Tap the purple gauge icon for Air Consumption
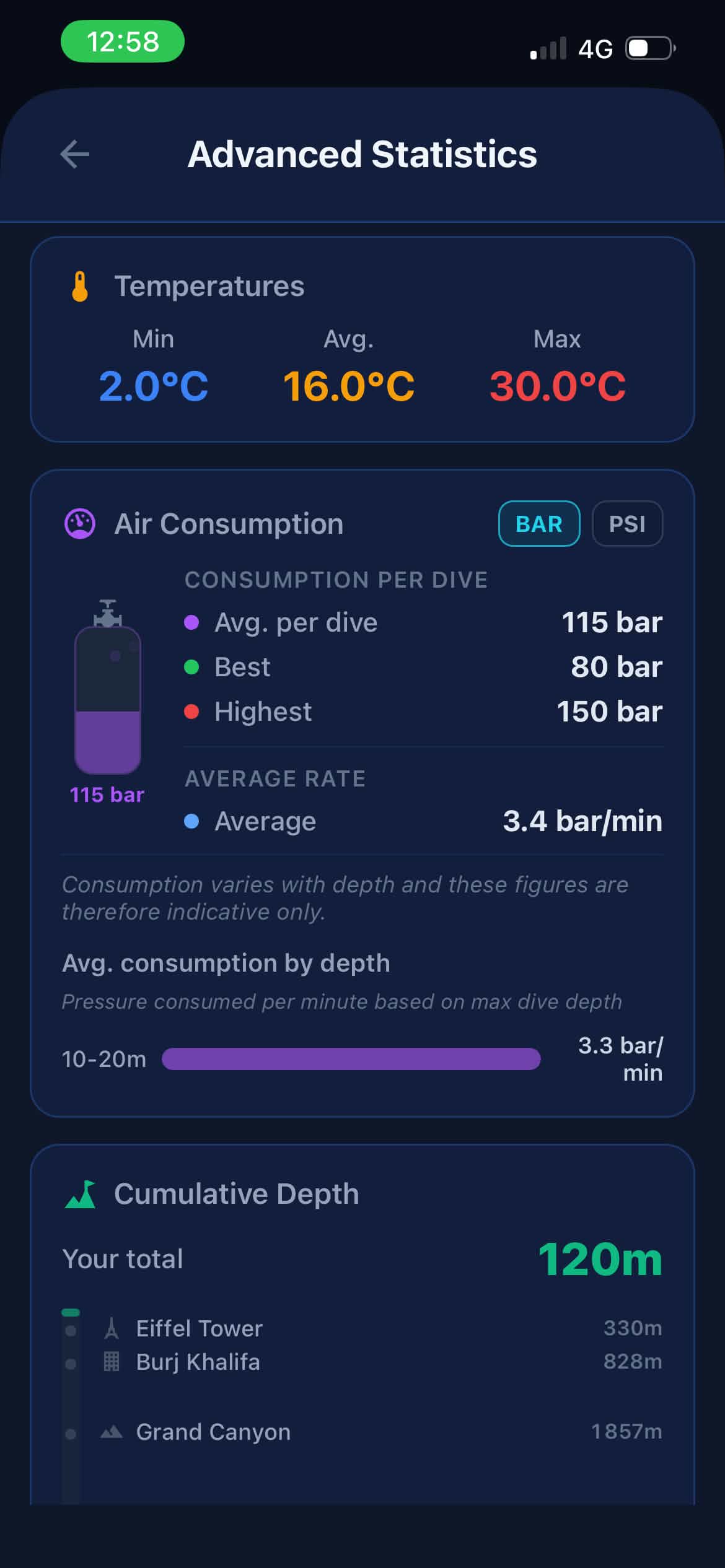The image size is (725, 1568). 80,524
